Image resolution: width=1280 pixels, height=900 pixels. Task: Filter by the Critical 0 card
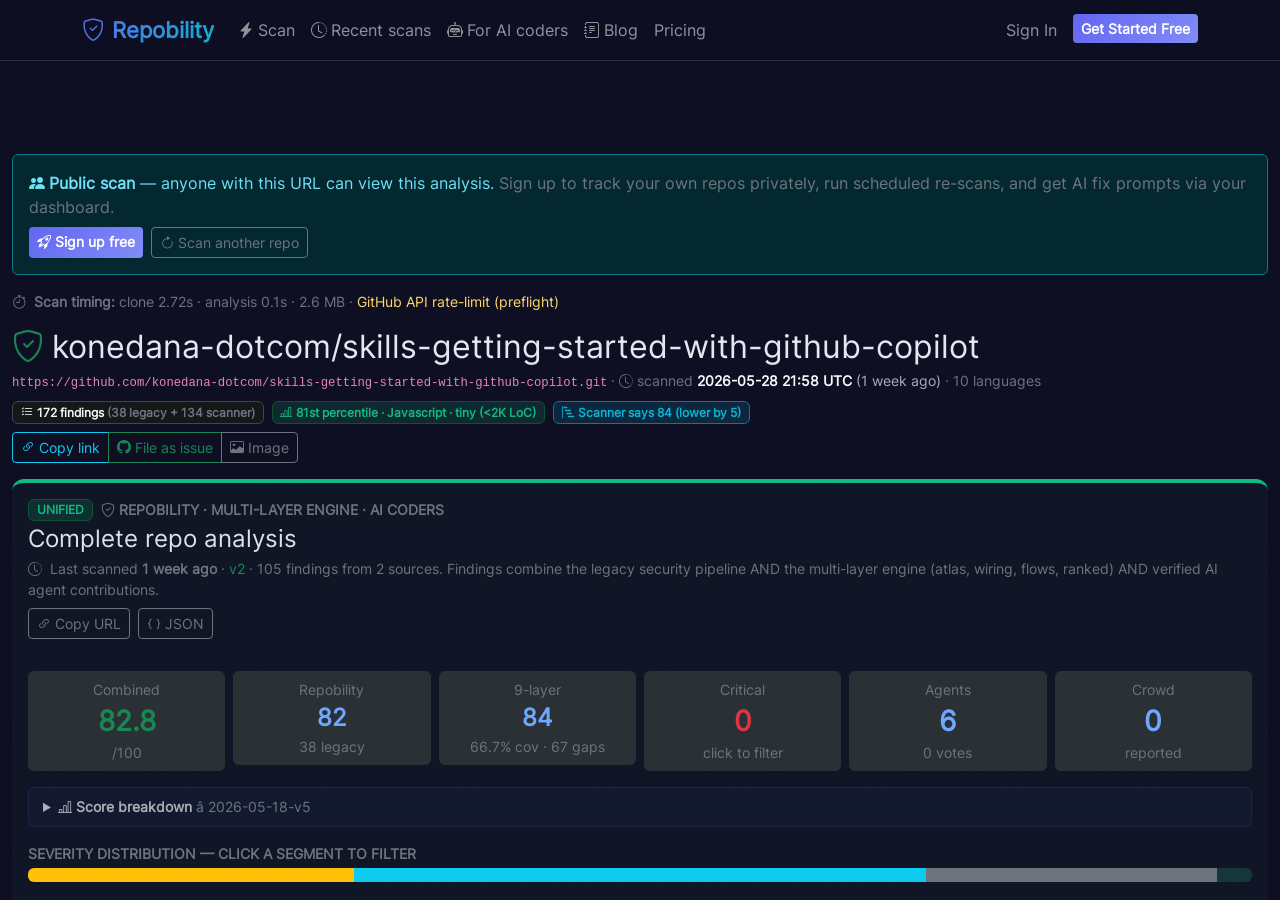coord(742,721)
